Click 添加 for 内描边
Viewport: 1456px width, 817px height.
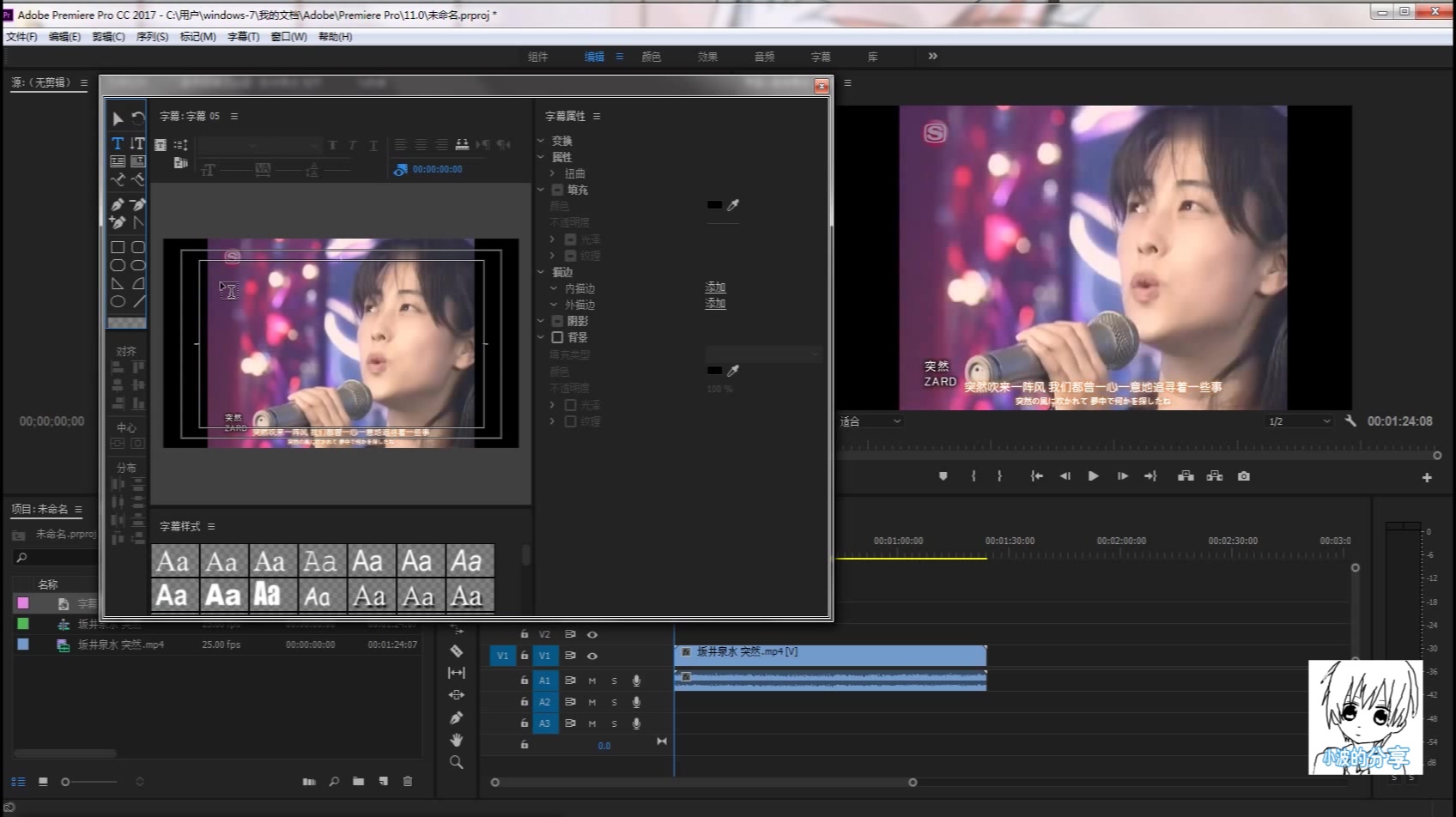click(x=715, y=287)
